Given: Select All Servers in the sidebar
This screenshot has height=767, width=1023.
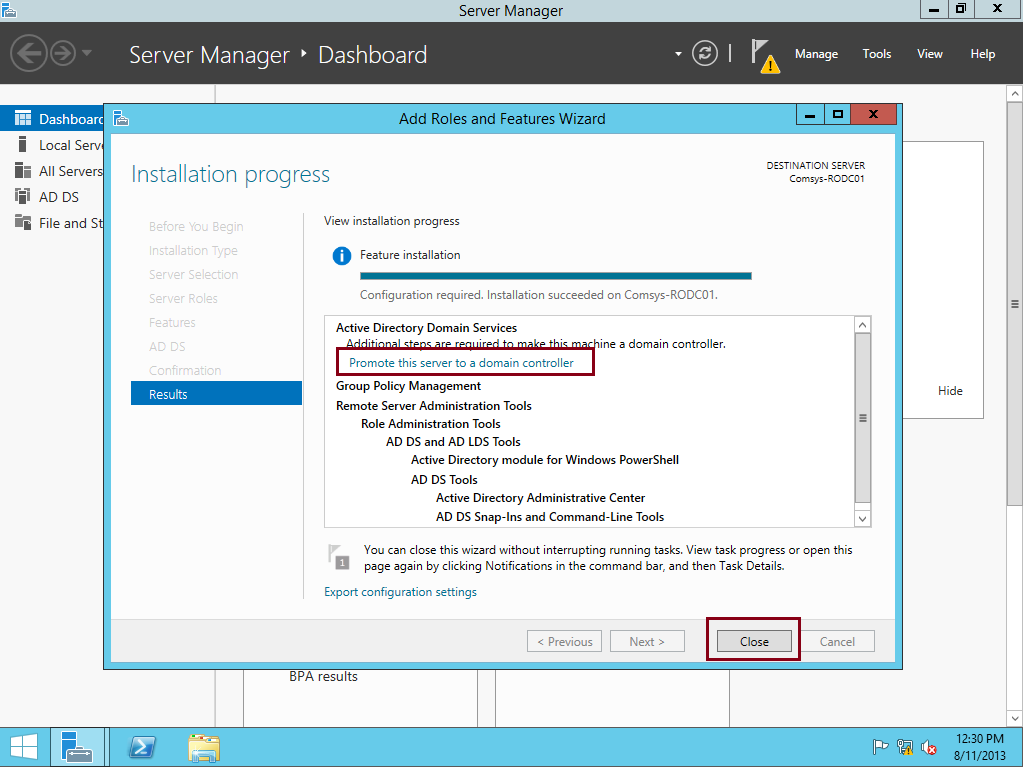Looking at the screenshot, I should 52,171.
